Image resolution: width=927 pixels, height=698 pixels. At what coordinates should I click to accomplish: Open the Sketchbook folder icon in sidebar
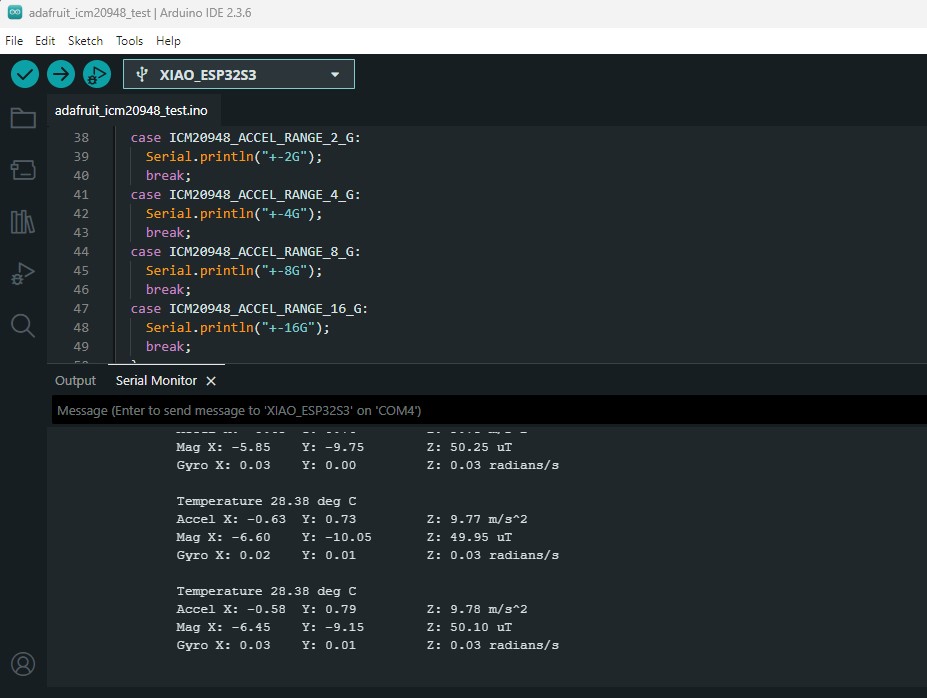point(23,119)
